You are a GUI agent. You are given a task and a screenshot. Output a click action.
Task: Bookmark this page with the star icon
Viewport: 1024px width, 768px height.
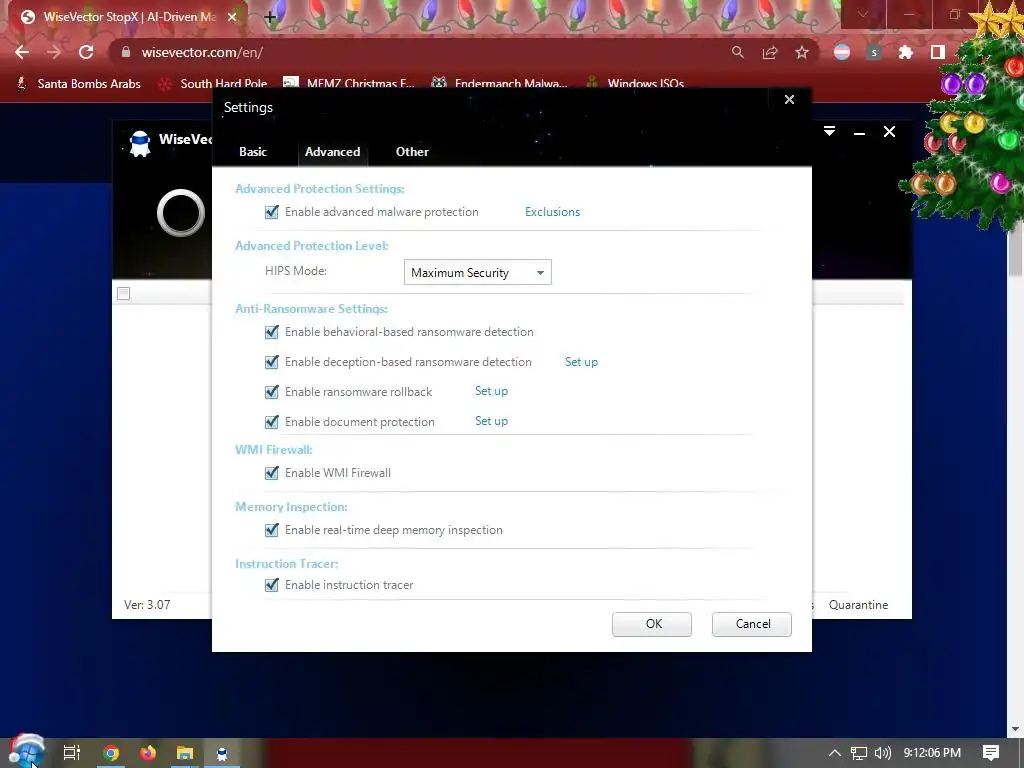pyautogui.click(x=802, y=52)
